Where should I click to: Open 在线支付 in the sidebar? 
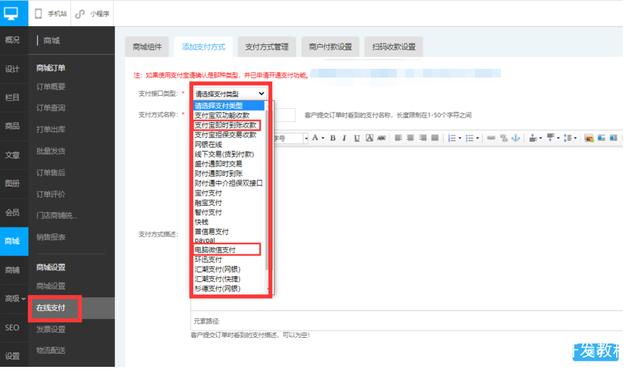[51, 308]
